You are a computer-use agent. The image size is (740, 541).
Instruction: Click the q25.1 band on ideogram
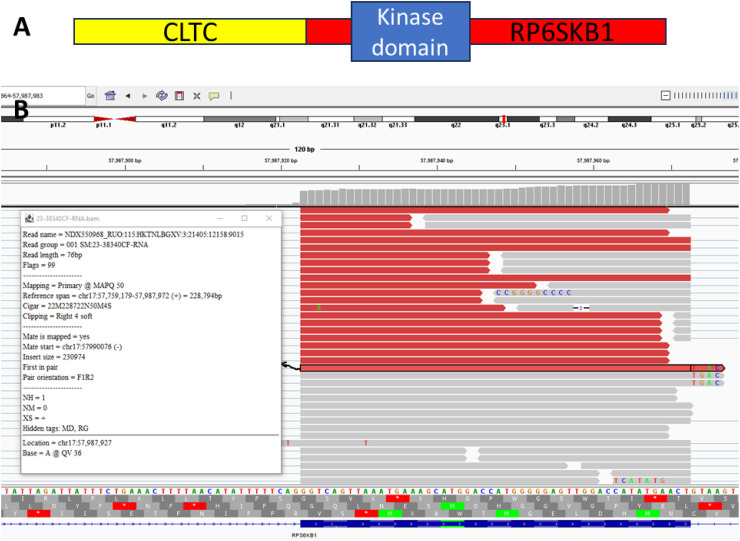673,119
